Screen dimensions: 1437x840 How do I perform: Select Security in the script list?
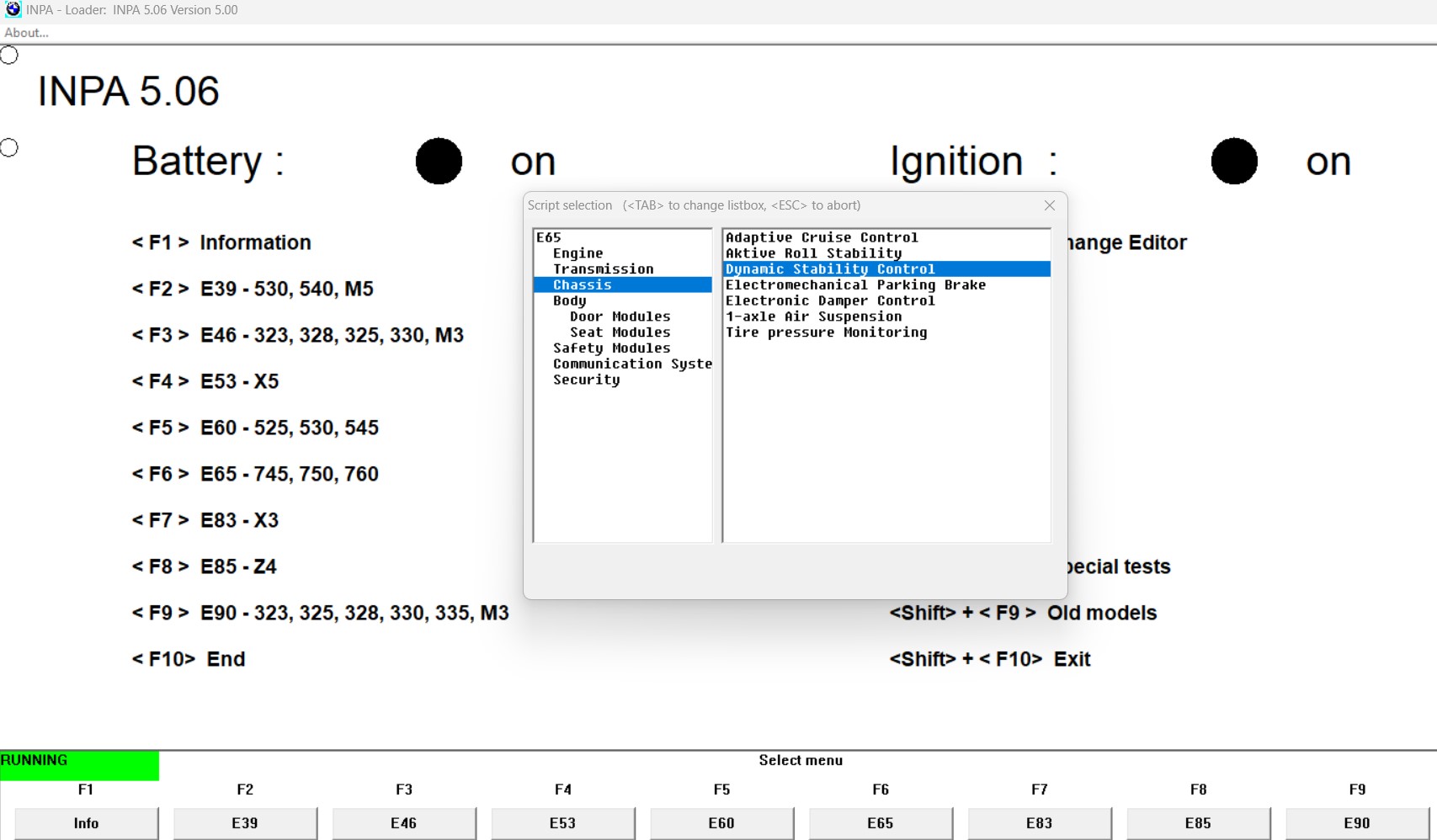click(x=587, y=380)
